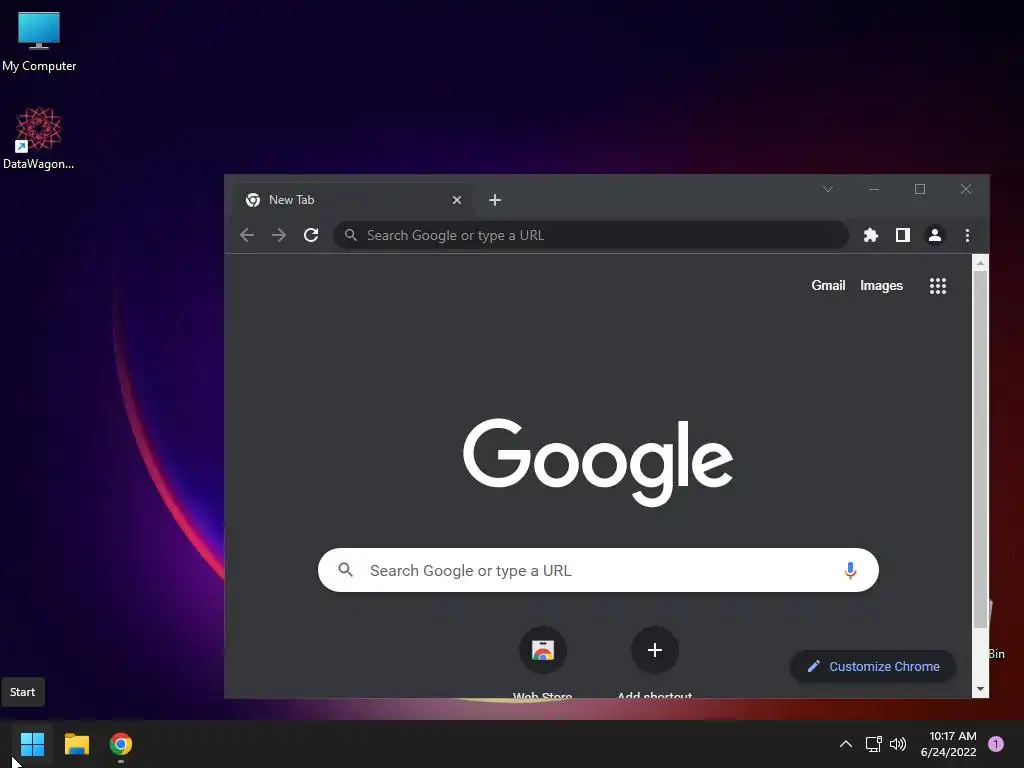The image size is (1024, 768).
Task: Close the New Tab tab
Action: coord(457,200)
